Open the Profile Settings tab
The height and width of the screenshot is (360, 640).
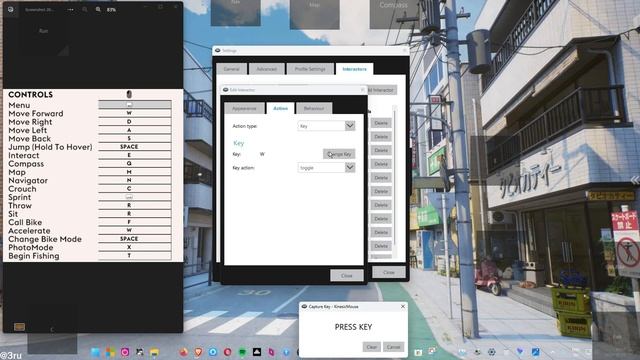point(310,69)
